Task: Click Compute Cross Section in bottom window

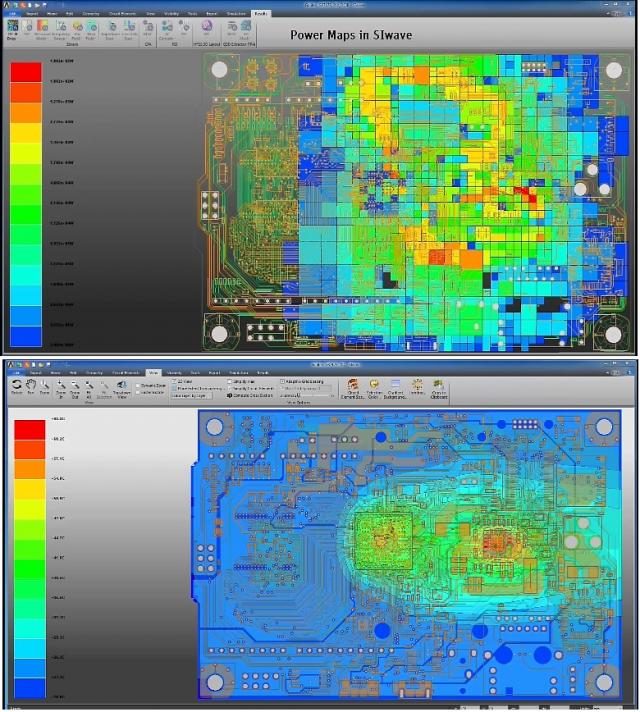Action: (249, 396)
